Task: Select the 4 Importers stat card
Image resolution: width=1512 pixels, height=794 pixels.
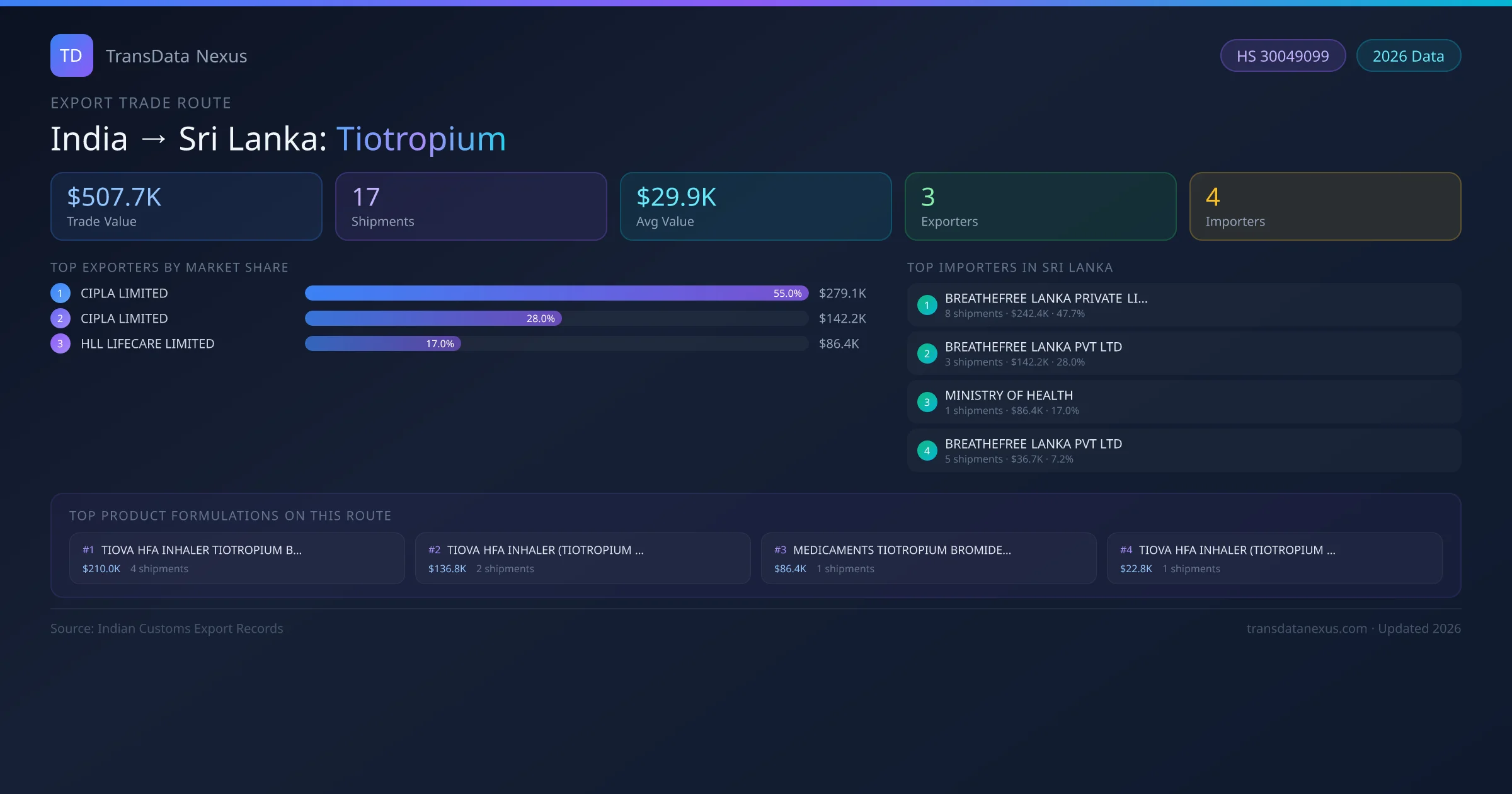Action: tap(1325, 207)
